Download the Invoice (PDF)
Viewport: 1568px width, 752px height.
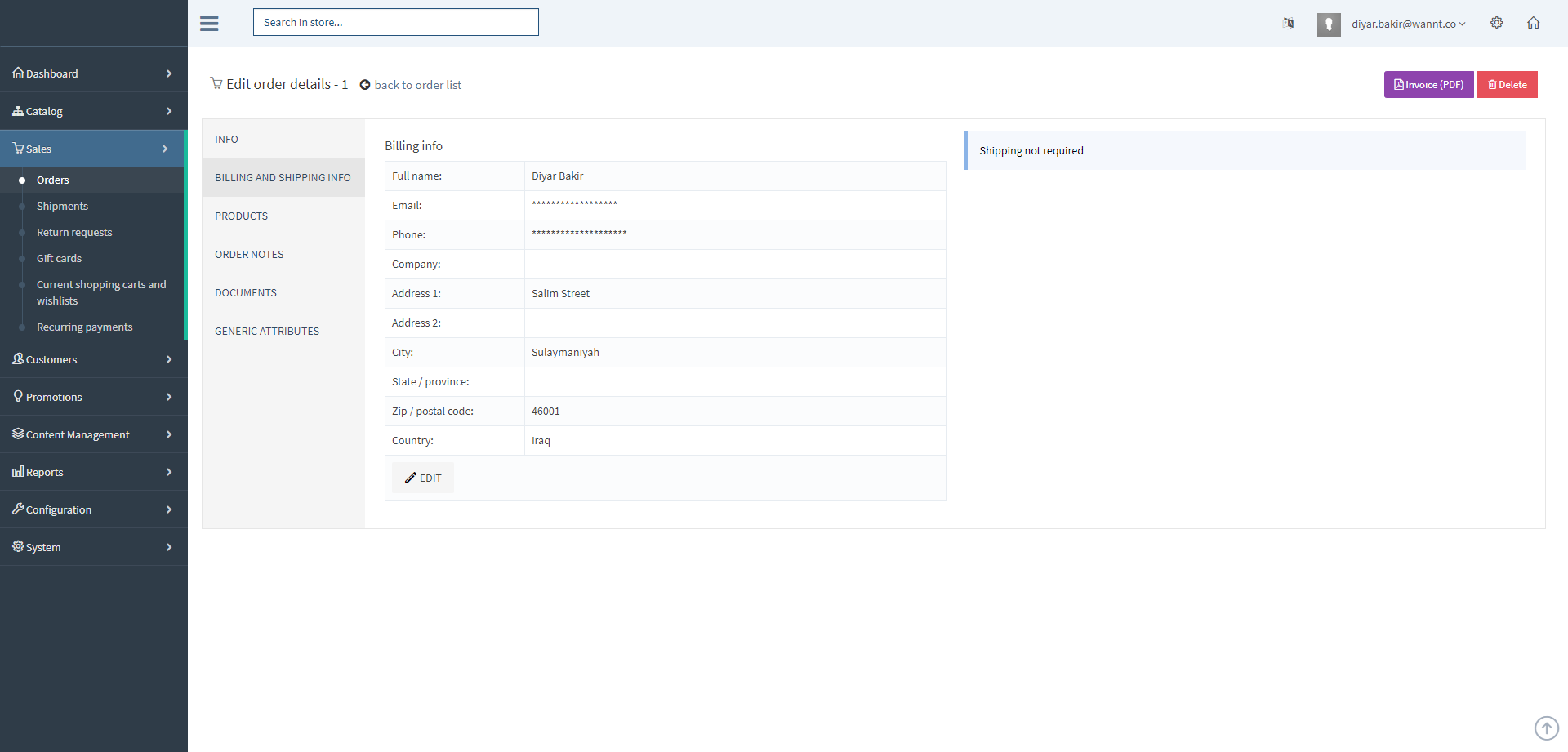click(1428, 85)
